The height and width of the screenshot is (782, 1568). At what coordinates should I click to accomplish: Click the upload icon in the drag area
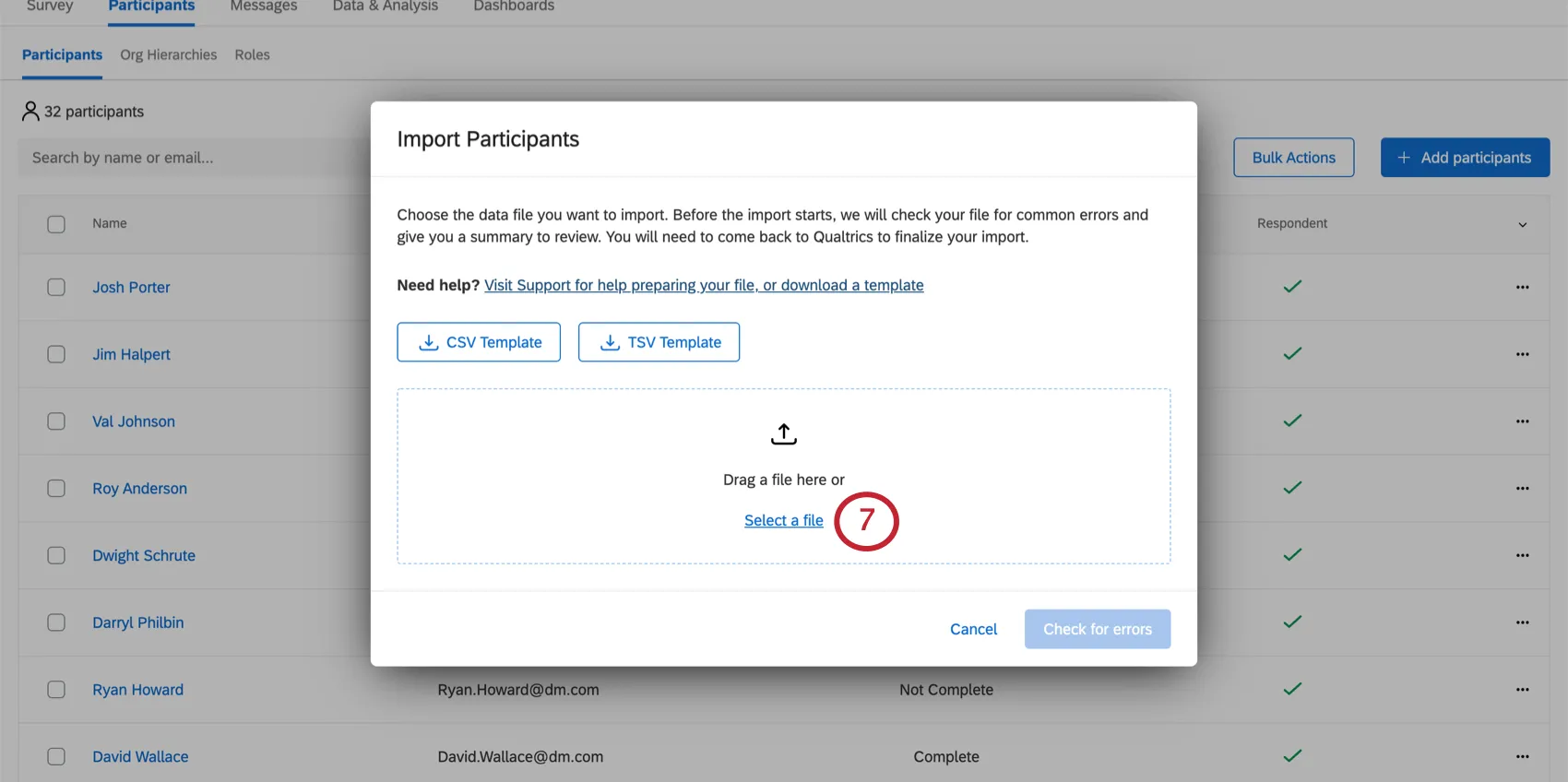783,433
